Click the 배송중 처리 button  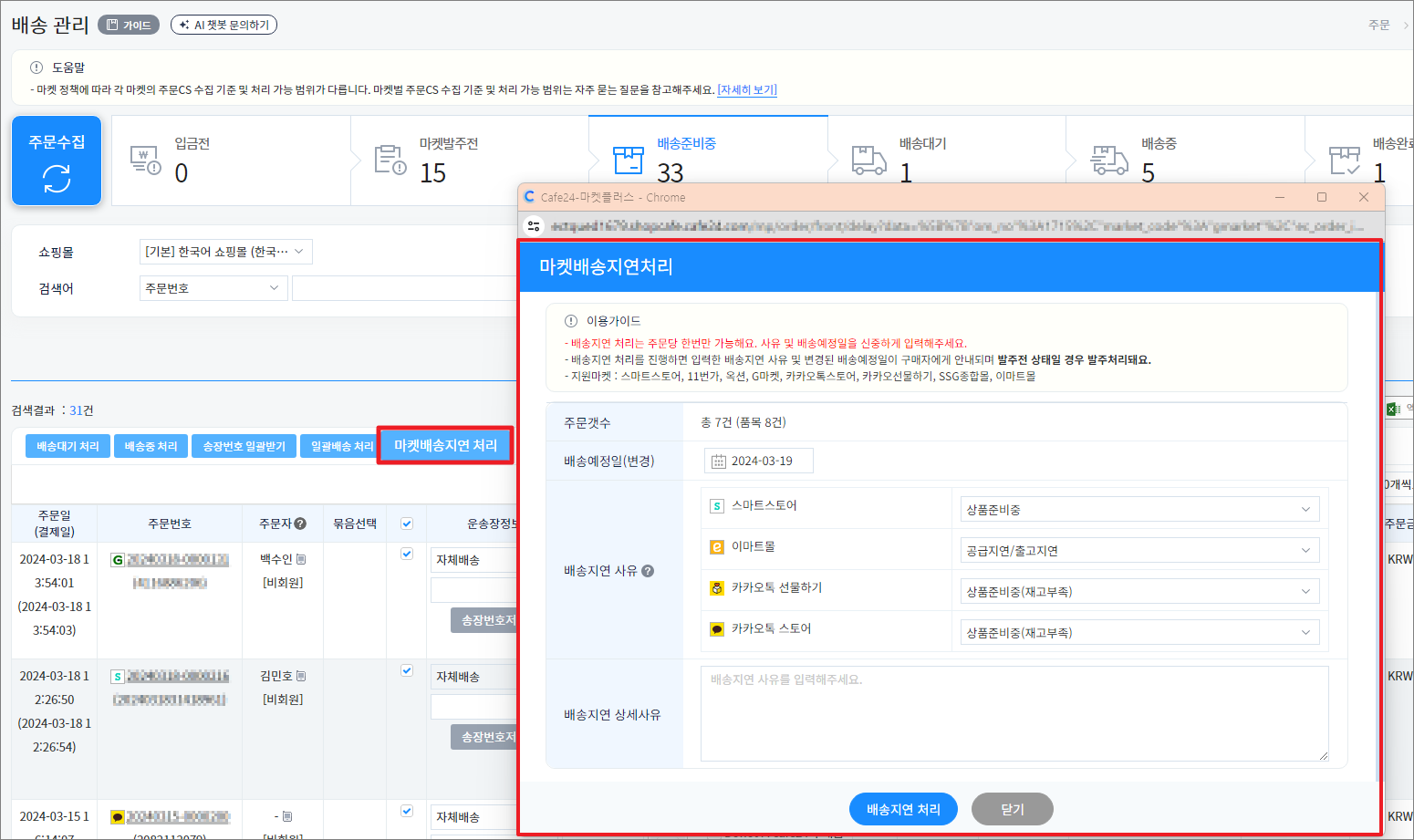pos(151,446)
